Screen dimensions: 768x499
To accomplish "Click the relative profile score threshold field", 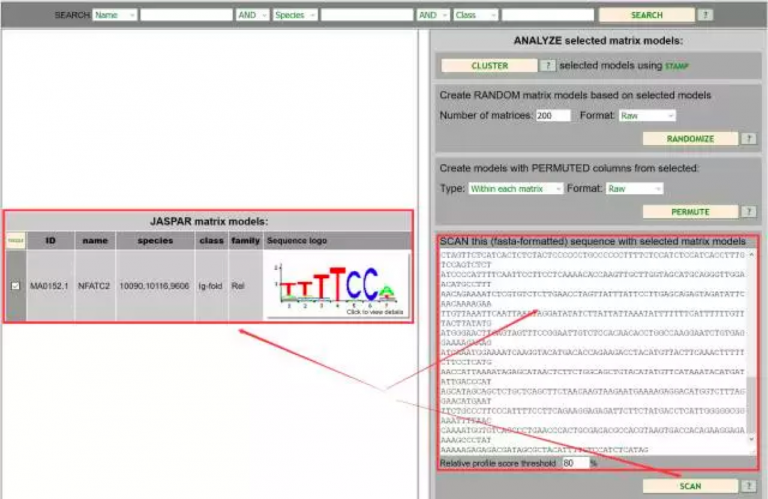I will (575, 463).
